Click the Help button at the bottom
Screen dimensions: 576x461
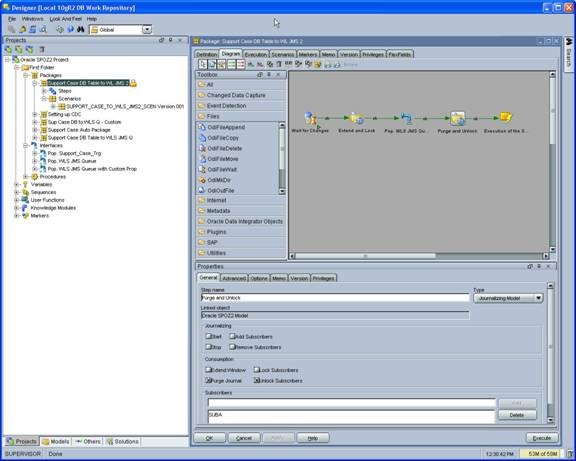click(x=313, y=438)
